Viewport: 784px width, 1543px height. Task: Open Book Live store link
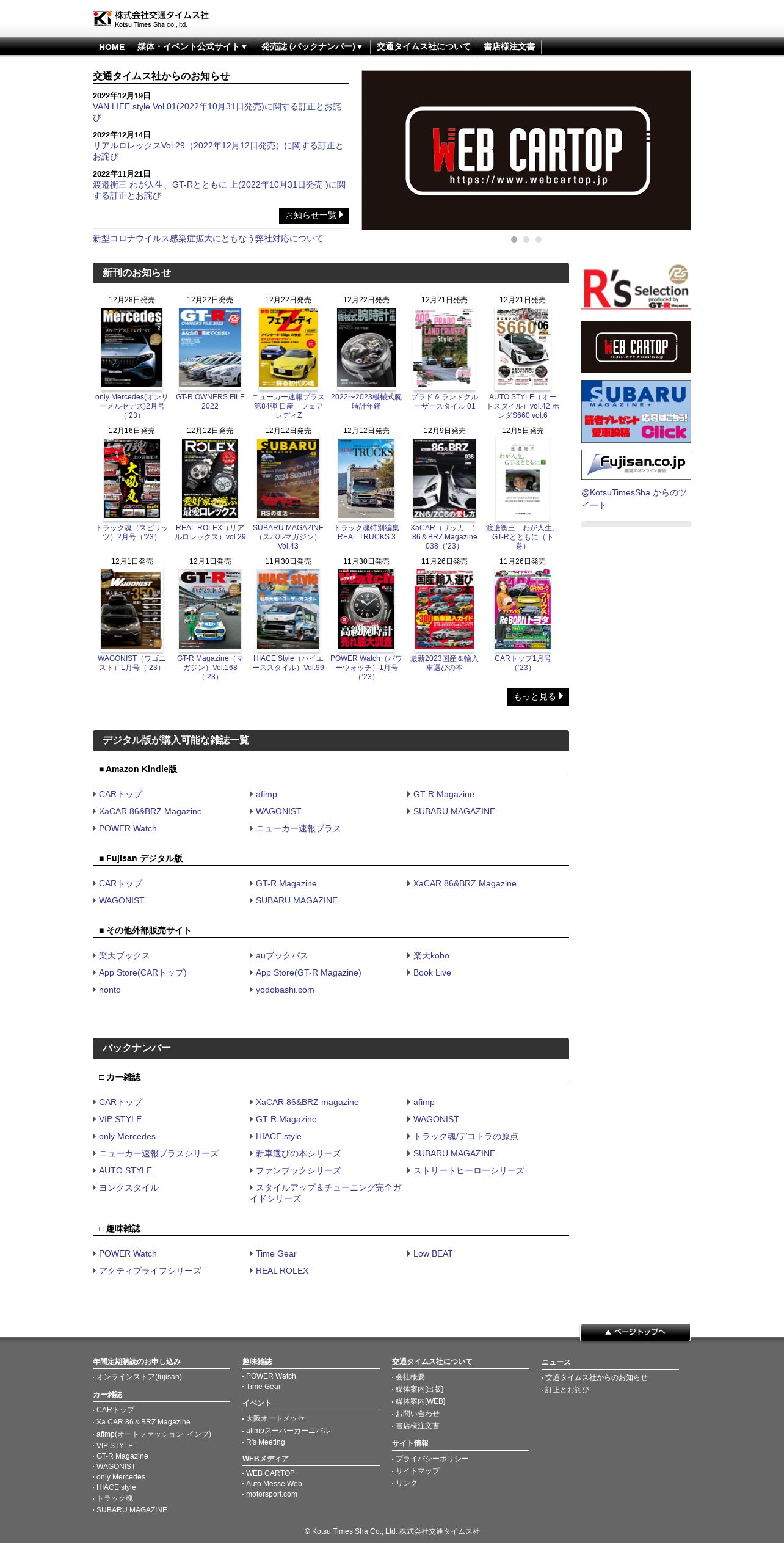coord(432,973)
